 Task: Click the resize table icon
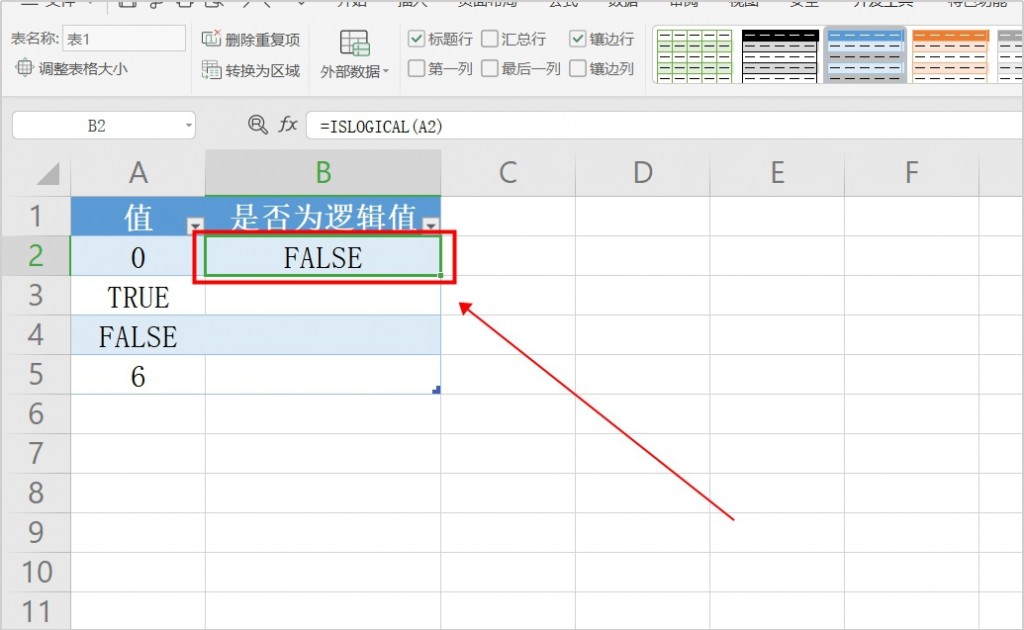pyautogui.click(x=24, y=67)
